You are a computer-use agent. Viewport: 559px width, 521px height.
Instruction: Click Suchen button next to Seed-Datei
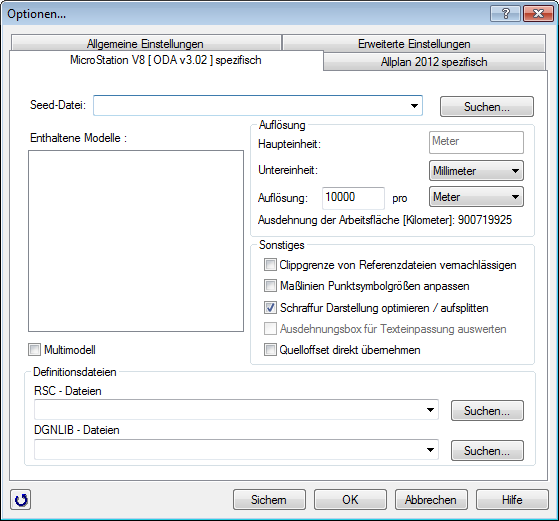pyautogui.click(x=487, y=107)
